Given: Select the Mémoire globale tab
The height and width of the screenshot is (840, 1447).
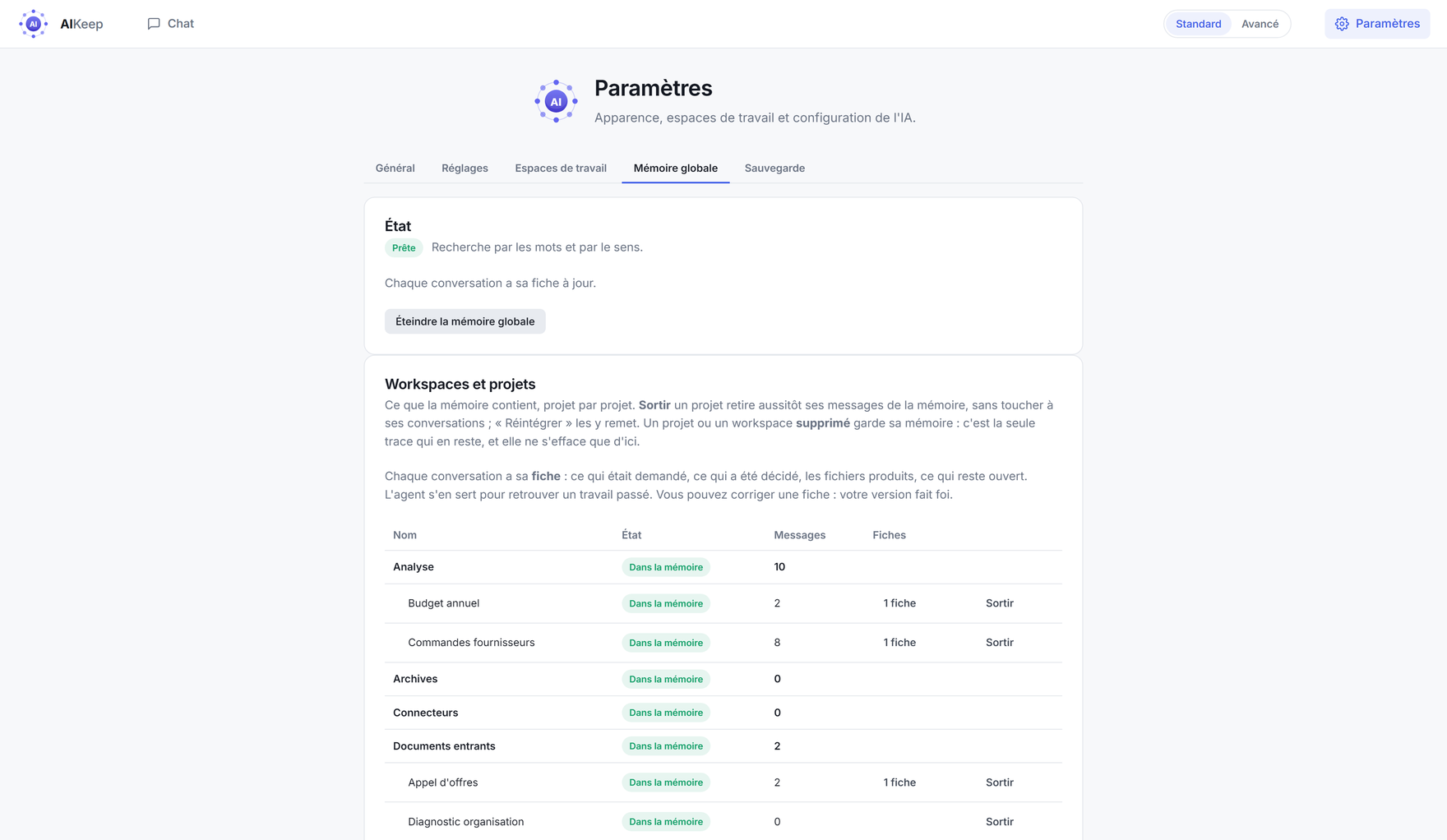Looking at the screenshot, I should (675, 168).
